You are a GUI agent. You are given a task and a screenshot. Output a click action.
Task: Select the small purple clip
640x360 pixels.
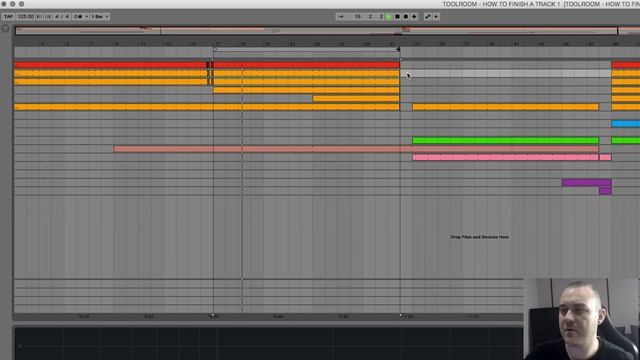(605, 191)
